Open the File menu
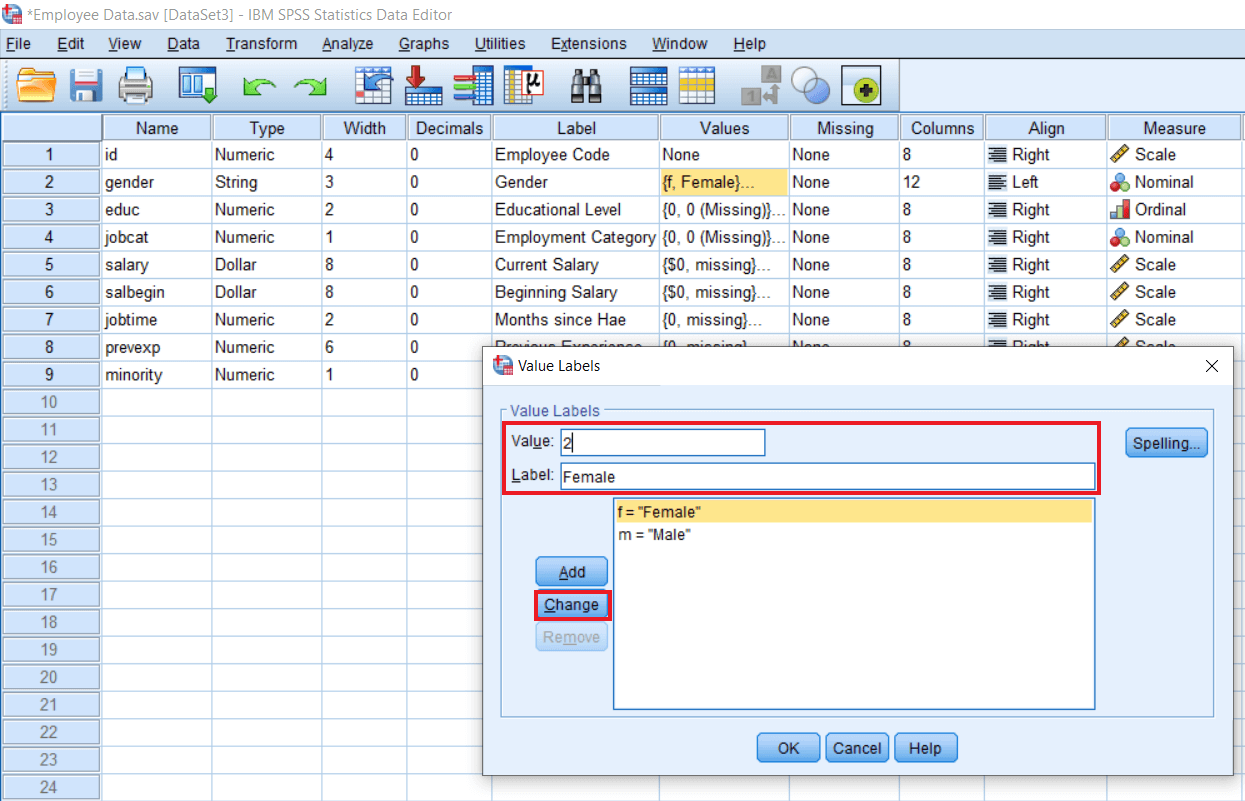 pos(18,44)
